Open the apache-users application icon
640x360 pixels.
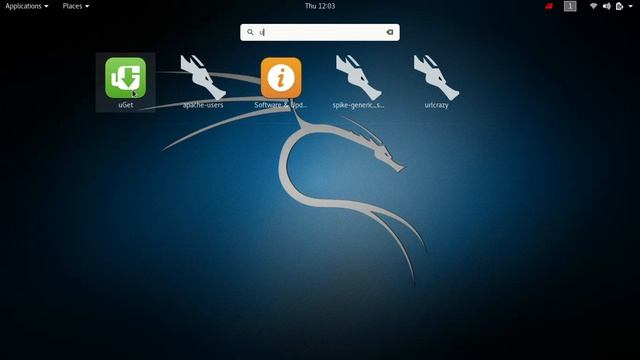[203, 78]
